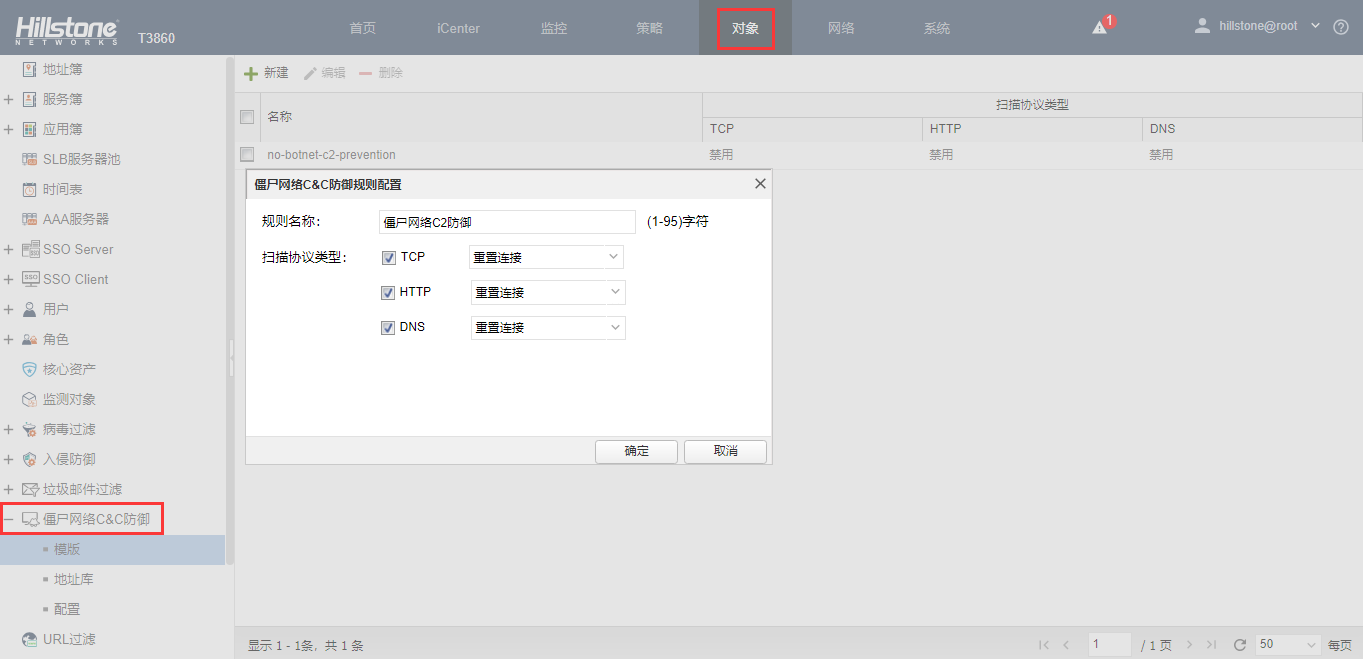Expand the SSO Server tree node
Viewport: 1363px width, 659px height.
point(8,250)
